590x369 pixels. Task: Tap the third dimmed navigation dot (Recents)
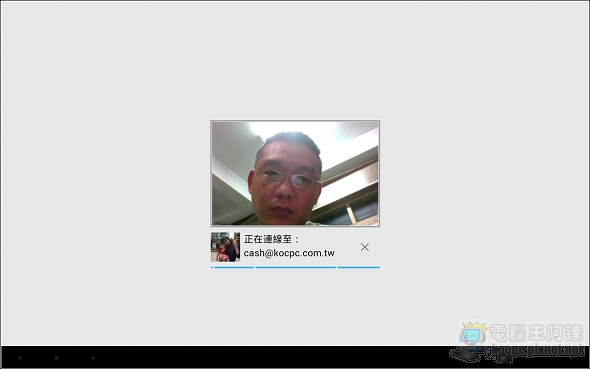pyautogui.click(x=93, y=358)
